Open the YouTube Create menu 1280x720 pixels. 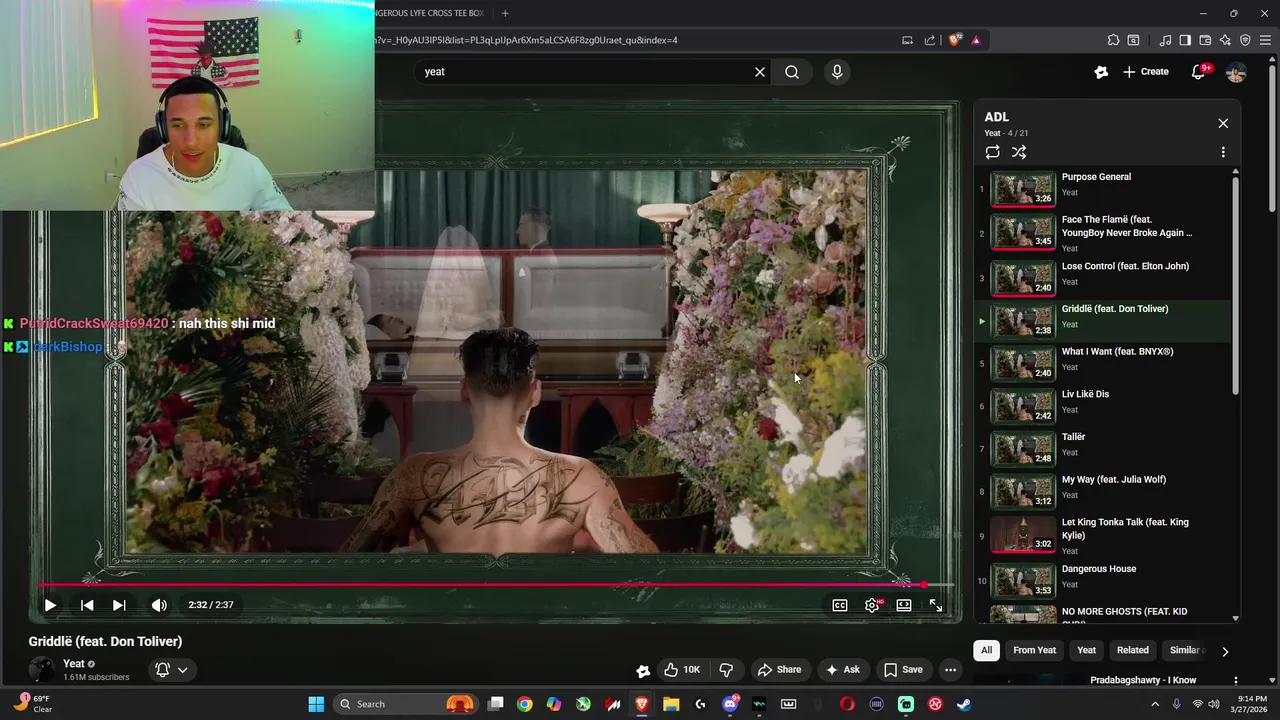point(1146,72)
